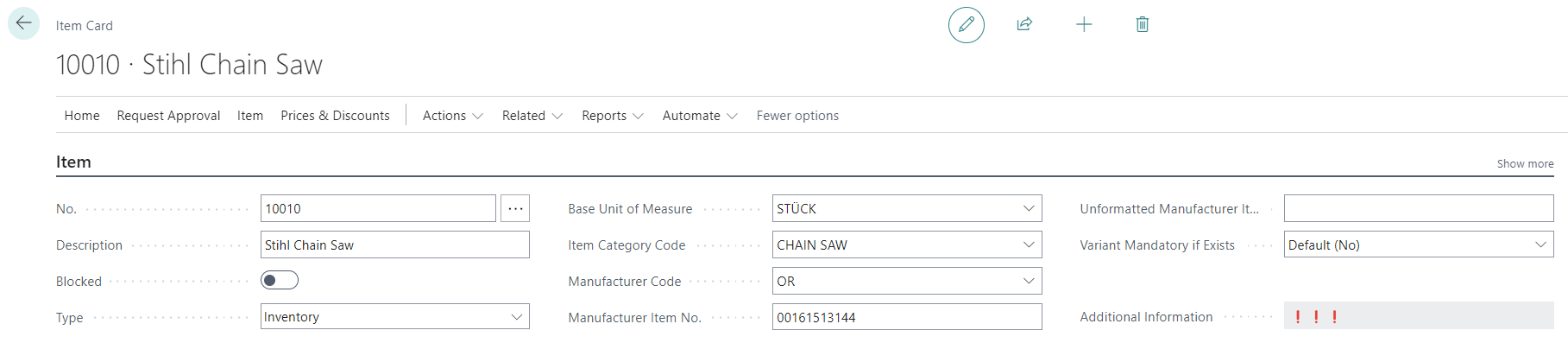Click Fewer options
Image resolution: width=1568 pixels, height=362 pixels.
[x=797, y=116]
